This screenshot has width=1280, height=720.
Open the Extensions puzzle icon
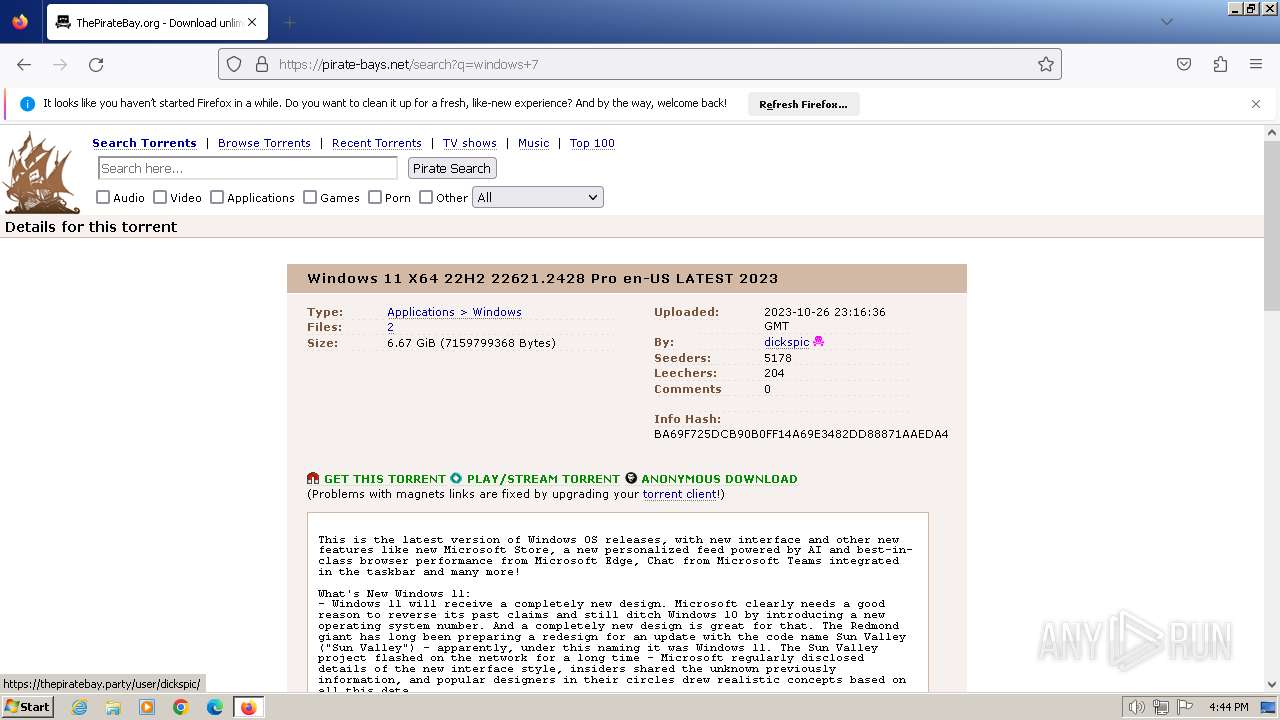[1220, 64]
